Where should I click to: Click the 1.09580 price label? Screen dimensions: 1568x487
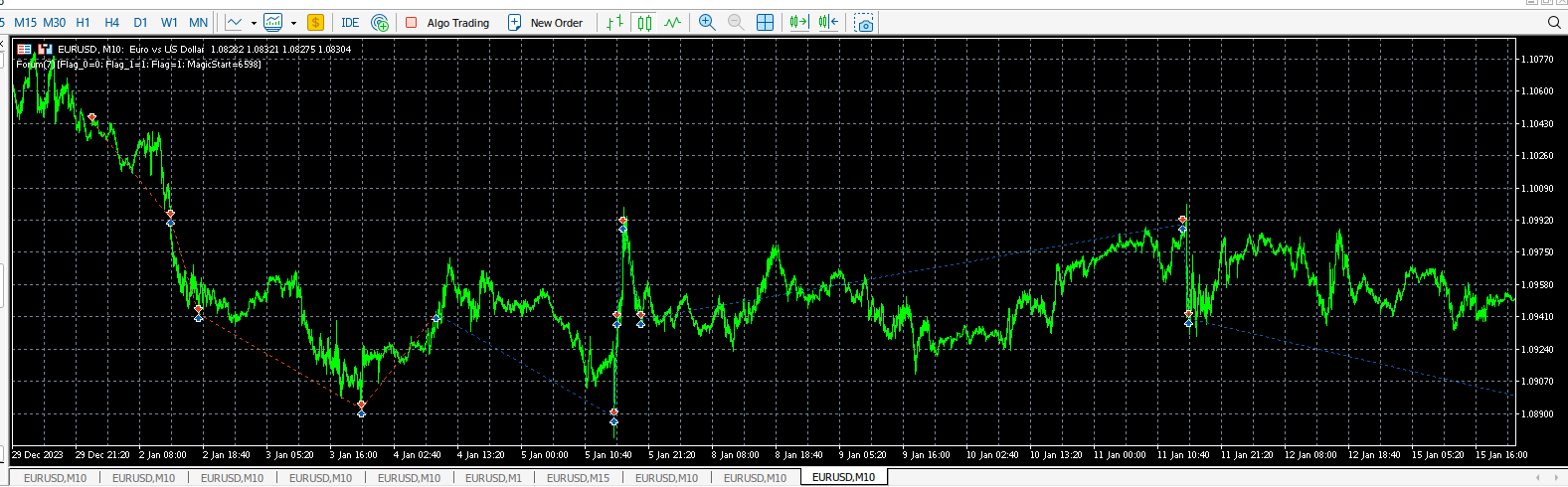(1537, 285)
